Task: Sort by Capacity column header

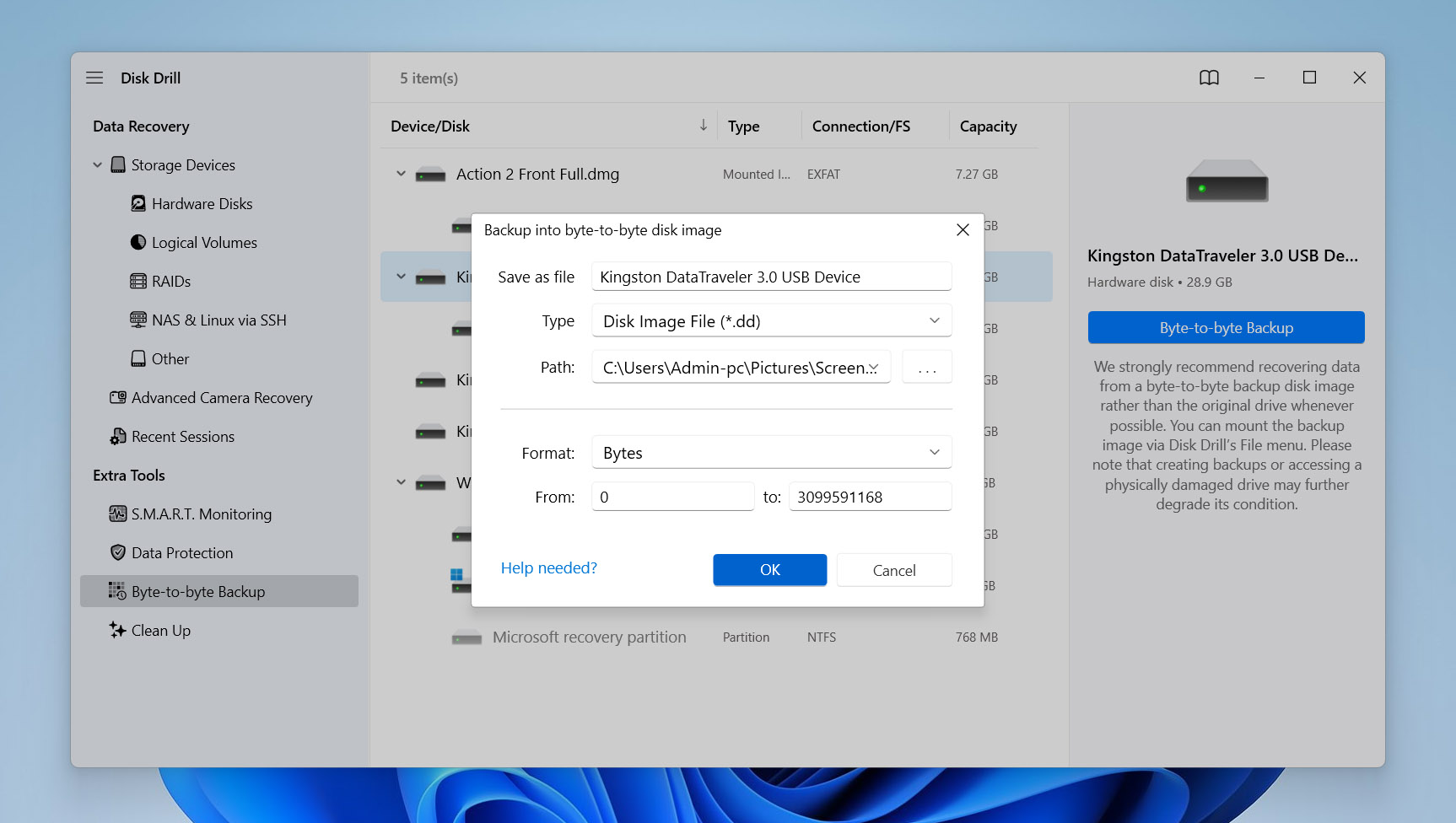Action: click(x=989, y=126)
